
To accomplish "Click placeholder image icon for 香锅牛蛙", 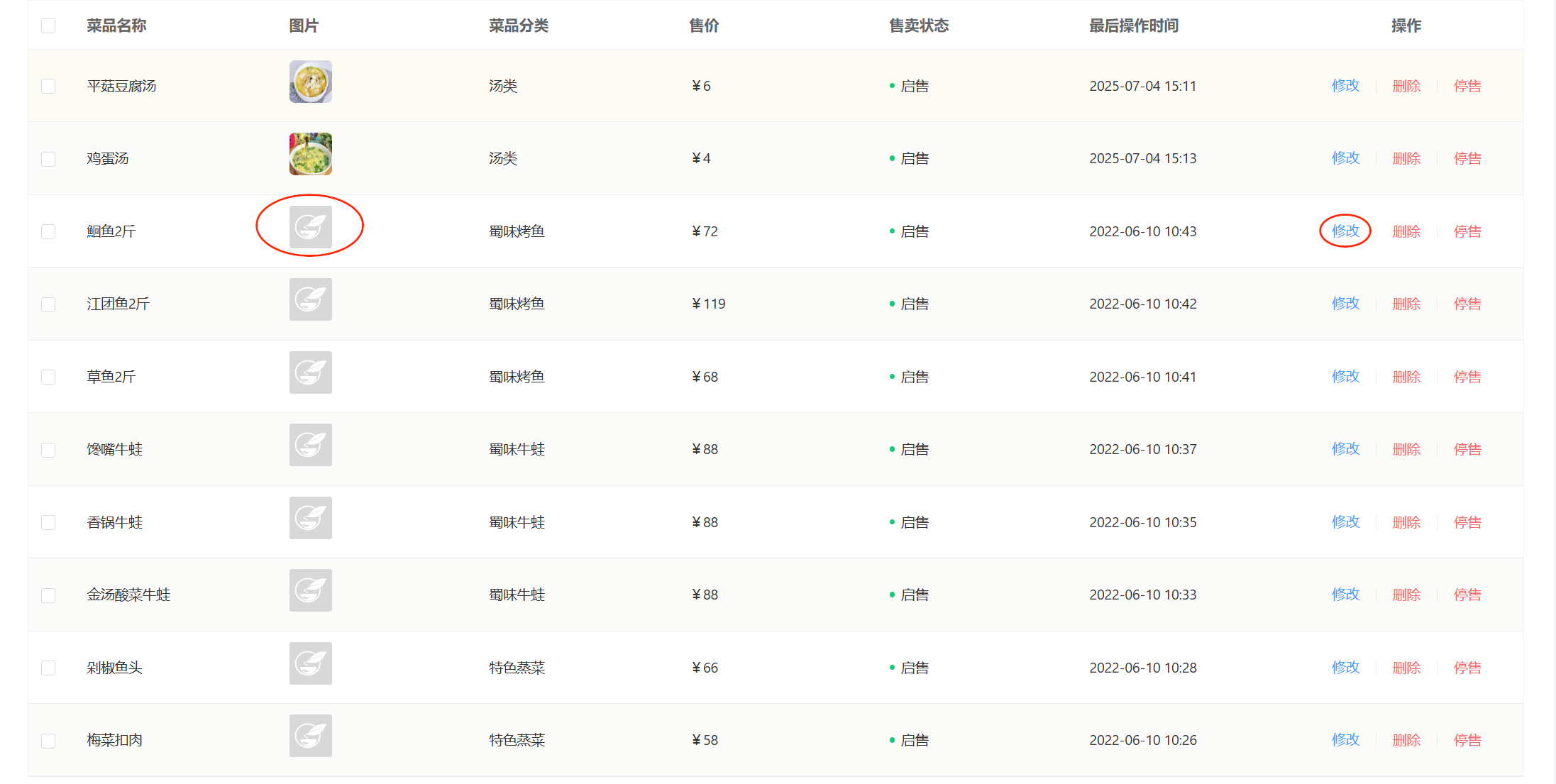I will pyautogui.click(x=310, y=518).
